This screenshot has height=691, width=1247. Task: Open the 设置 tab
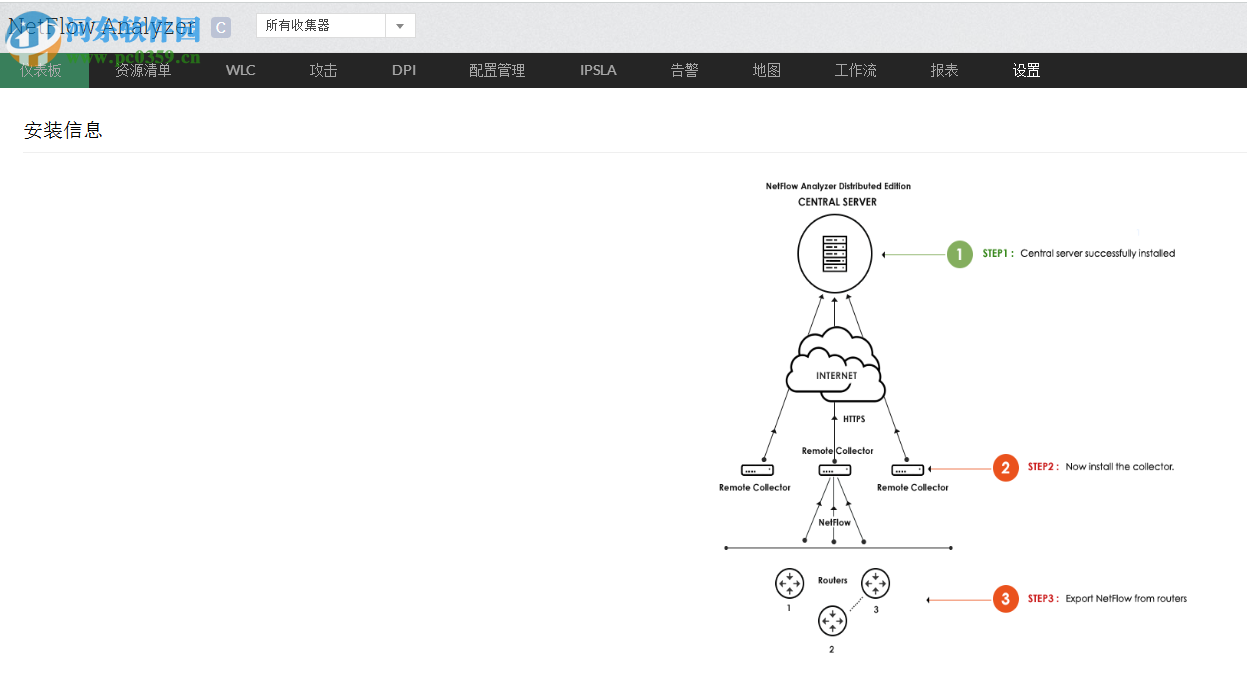click(x=1026, y=70)
